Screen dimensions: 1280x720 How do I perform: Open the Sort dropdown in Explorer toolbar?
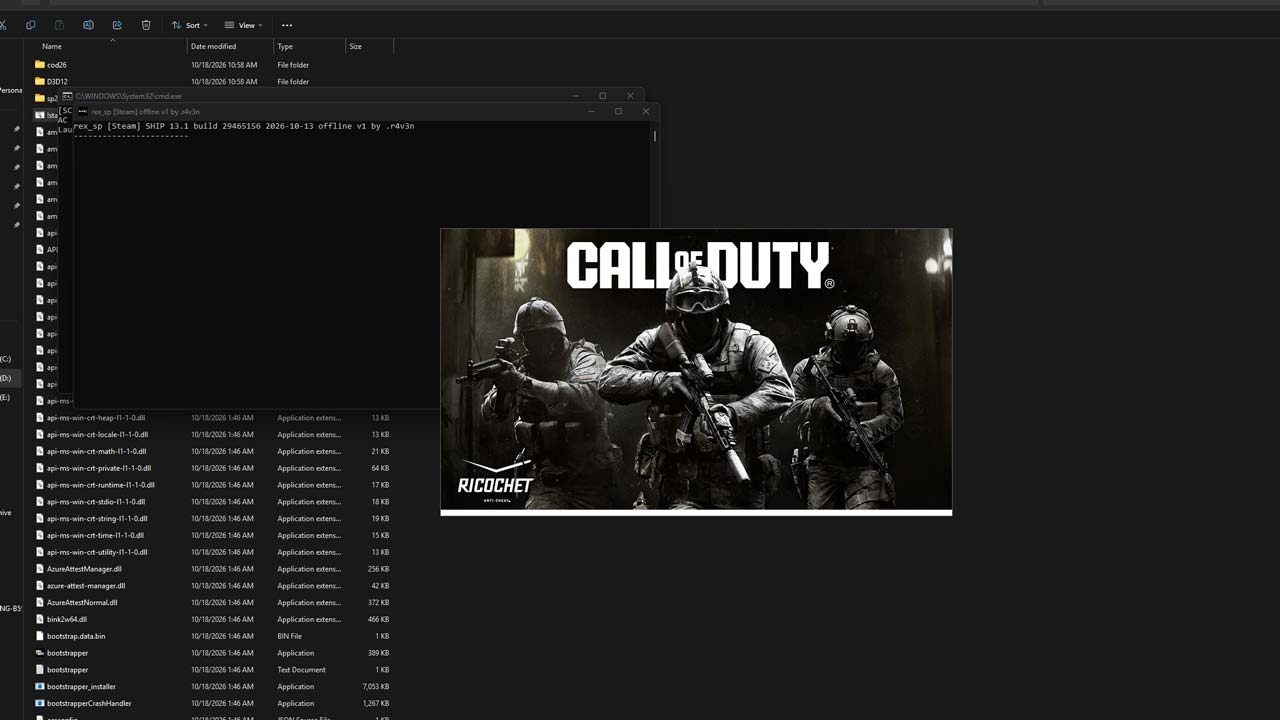[x=190, y=25]
